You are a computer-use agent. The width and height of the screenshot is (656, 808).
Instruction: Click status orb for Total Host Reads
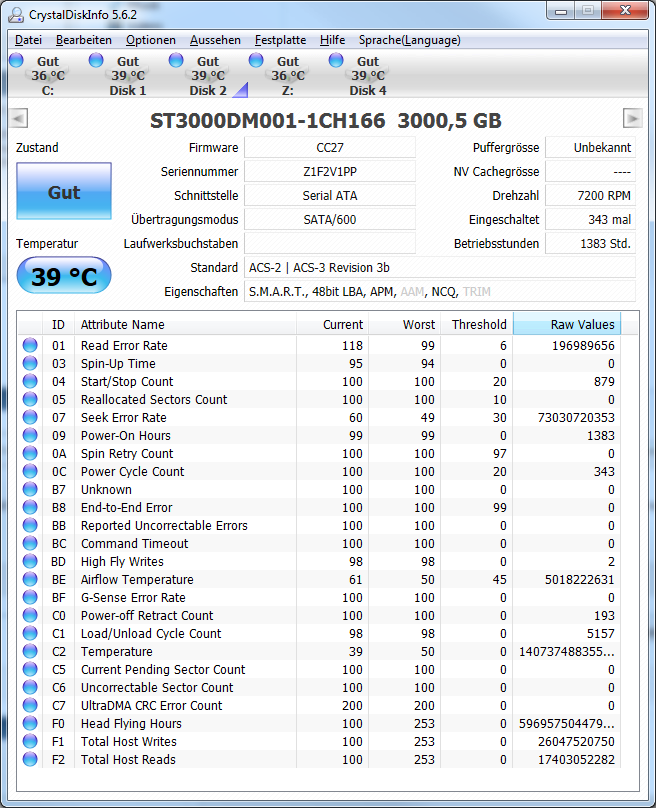[x=30, y=760]
